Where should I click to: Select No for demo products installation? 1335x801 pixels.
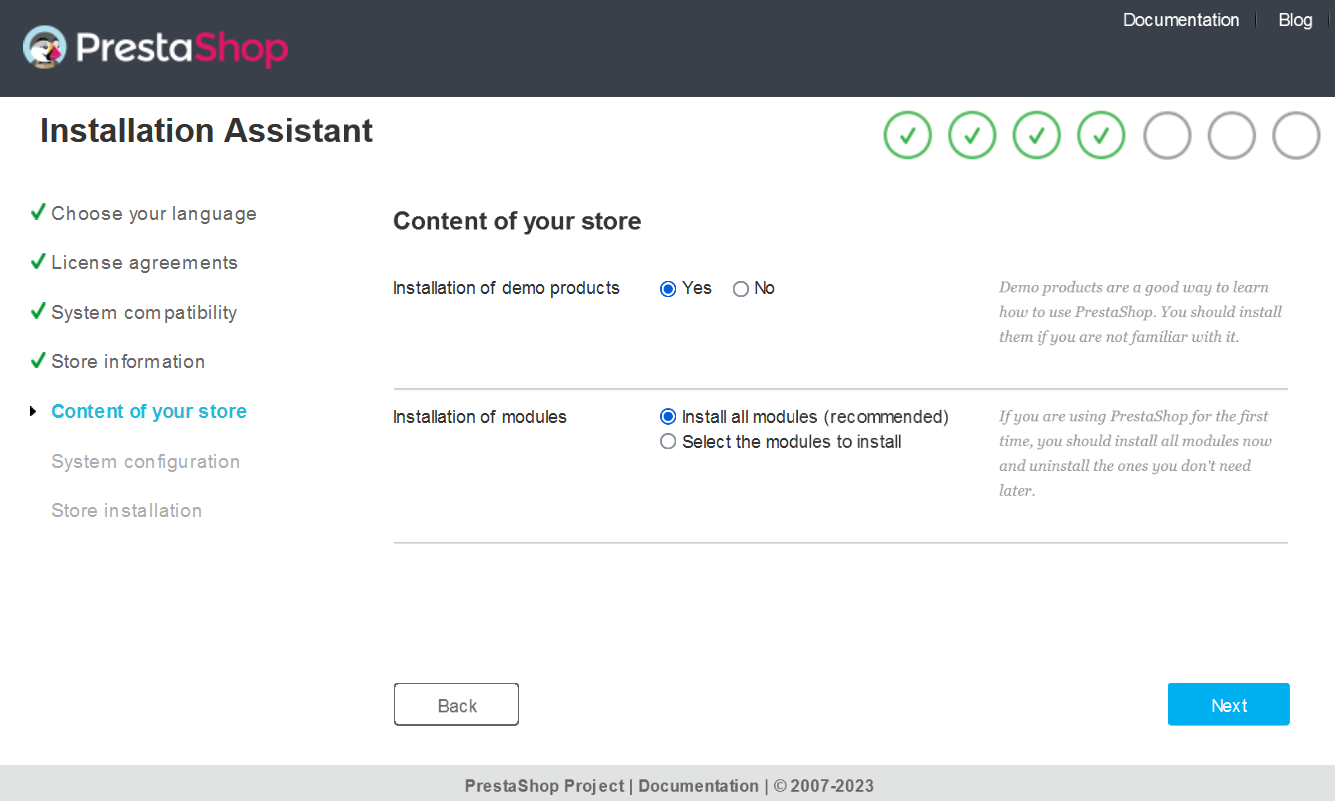(741, 289)
